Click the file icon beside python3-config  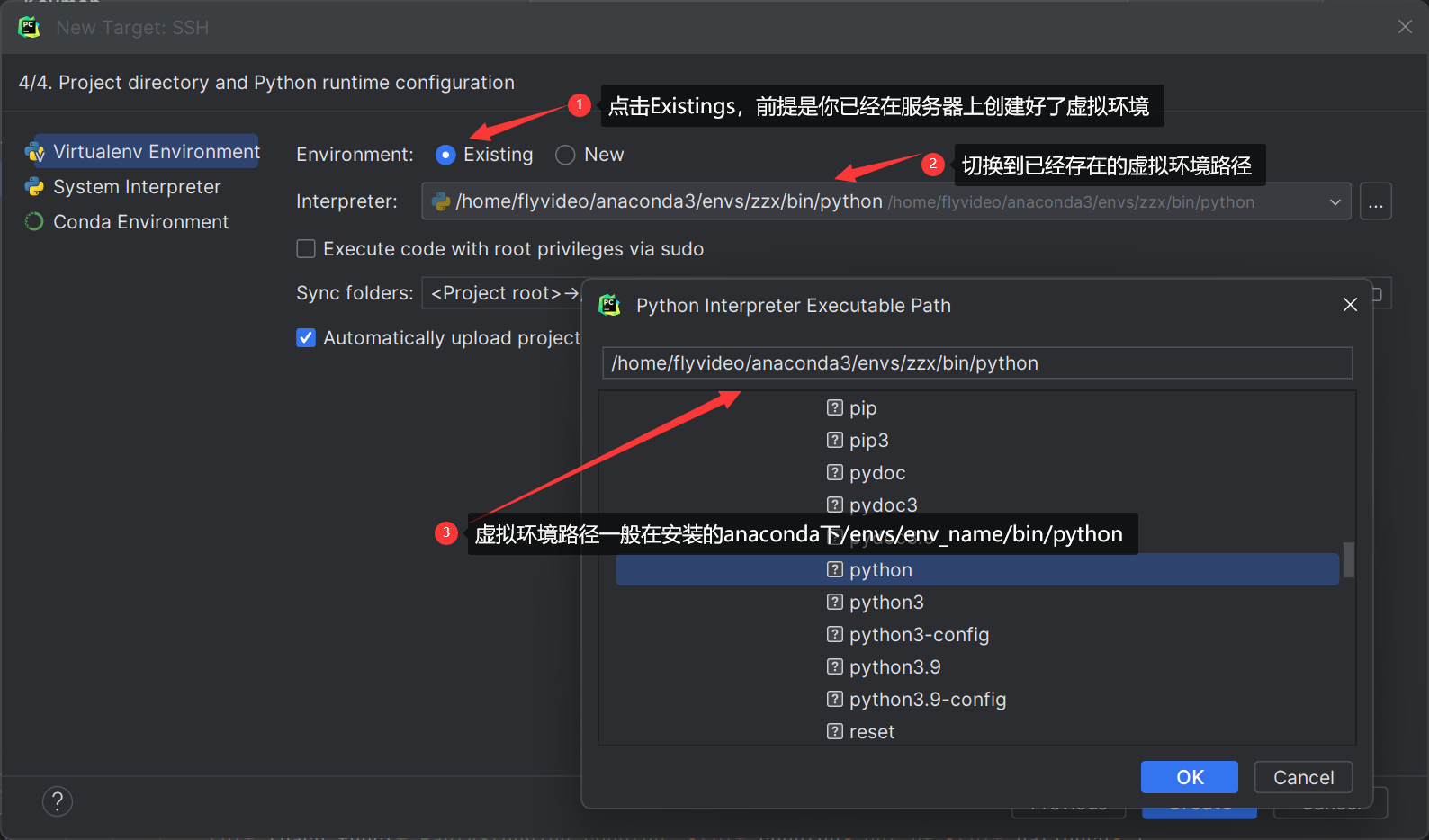pos(835,634)
